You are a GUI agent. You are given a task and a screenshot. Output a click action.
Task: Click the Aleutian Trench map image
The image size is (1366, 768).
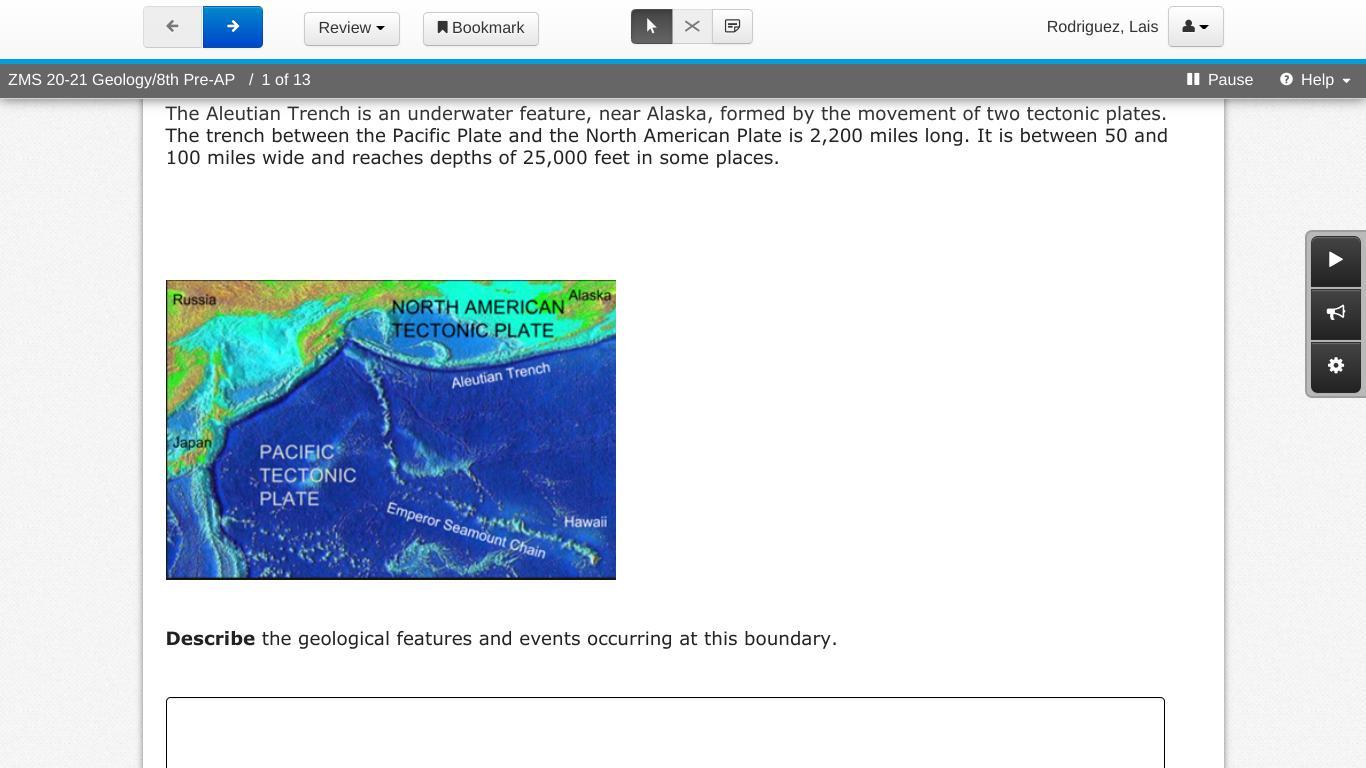tap(391, 430)
